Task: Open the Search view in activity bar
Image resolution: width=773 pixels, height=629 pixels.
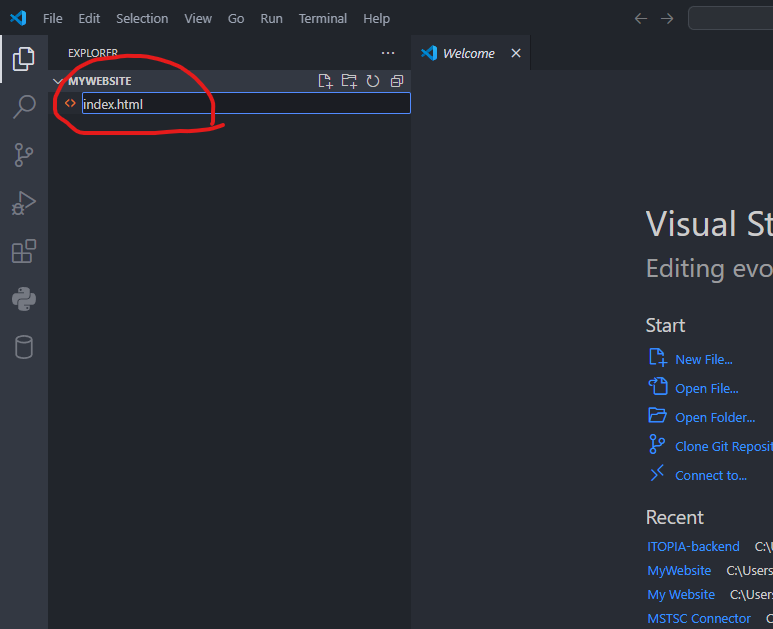Action: pyautogui.click(x=24, y=106)
